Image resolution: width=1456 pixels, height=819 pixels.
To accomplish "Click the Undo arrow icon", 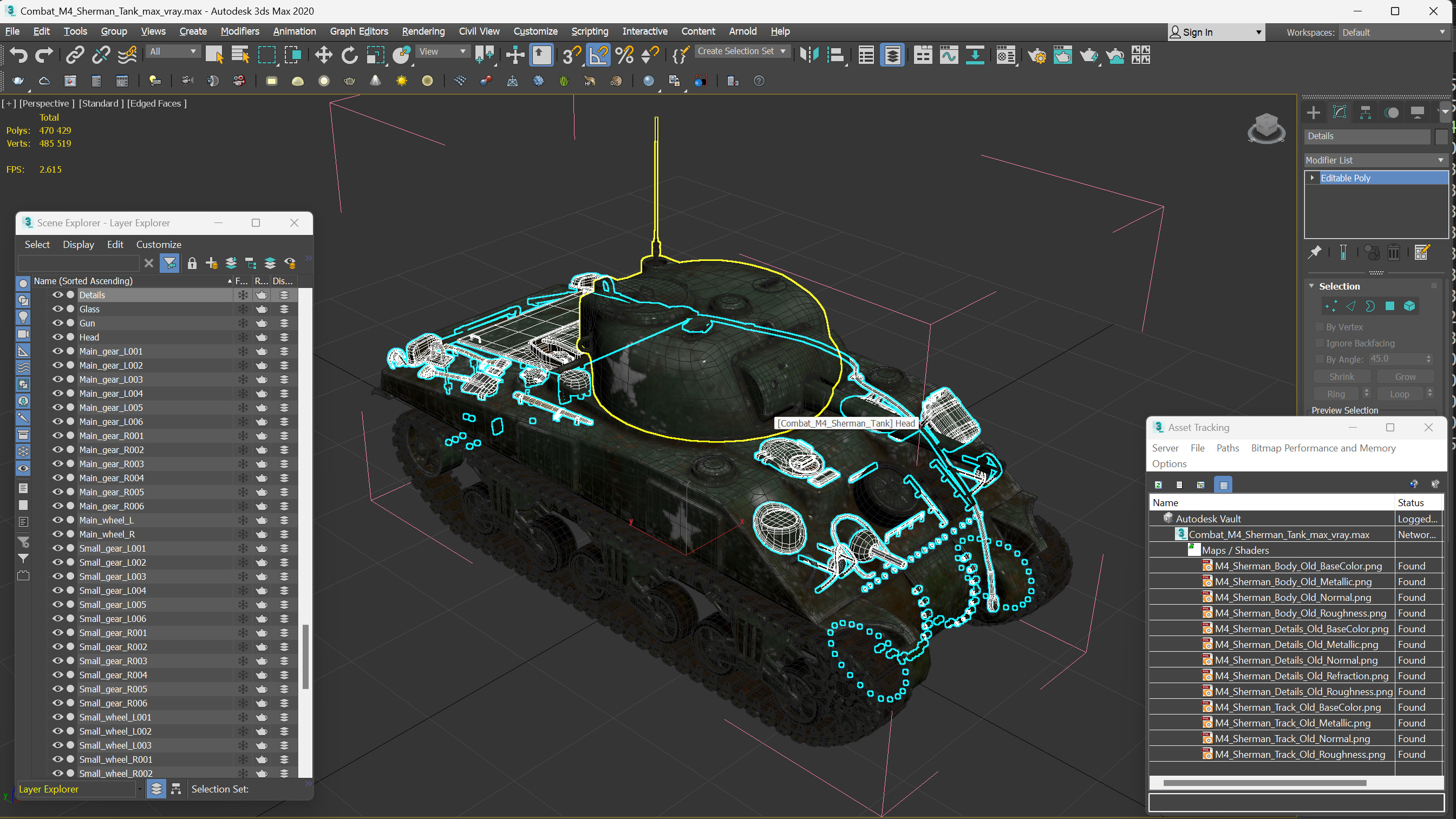I will point(18,55).
